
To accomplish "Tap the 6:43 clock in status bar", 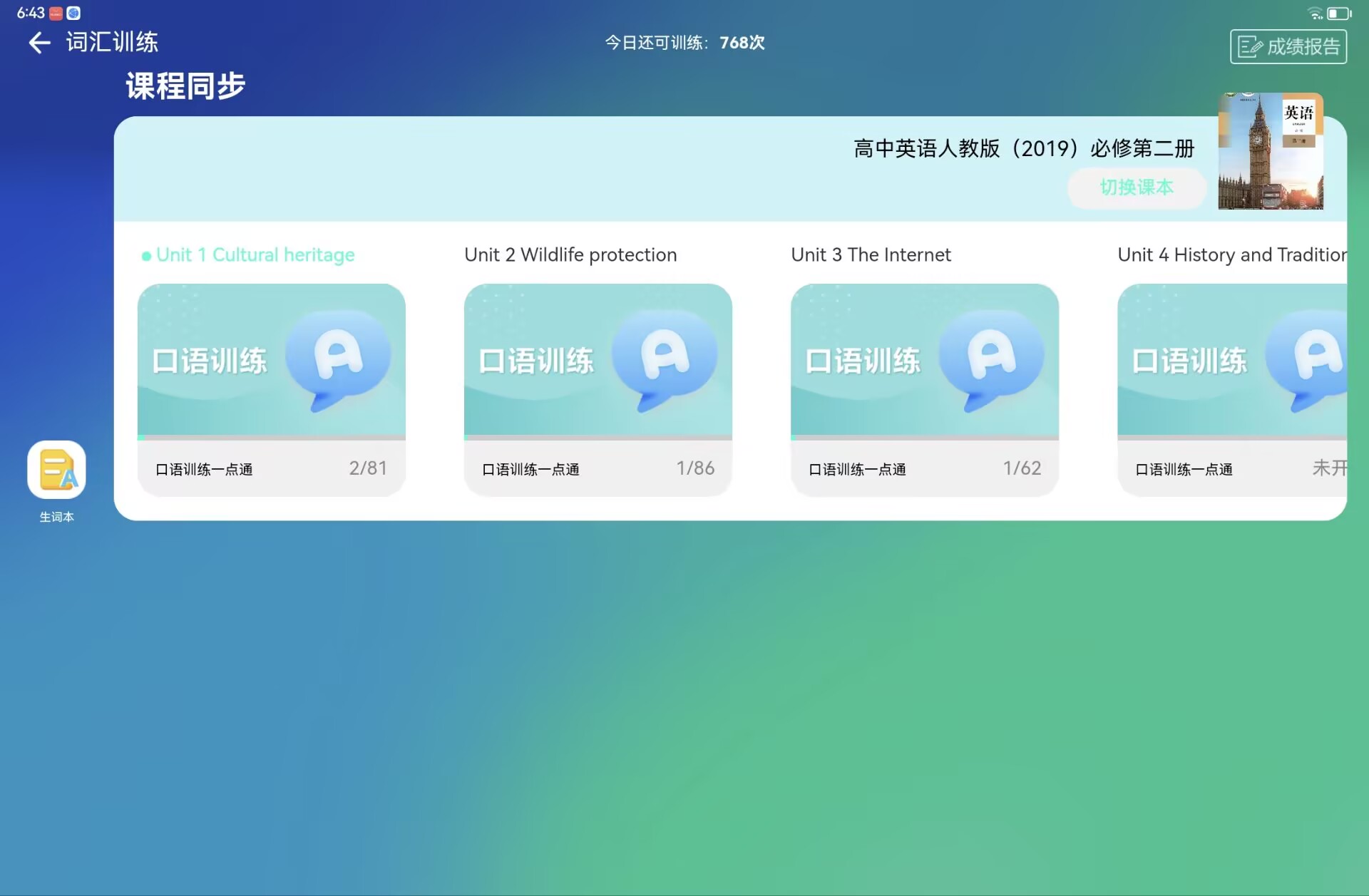I will pos(31,13).
